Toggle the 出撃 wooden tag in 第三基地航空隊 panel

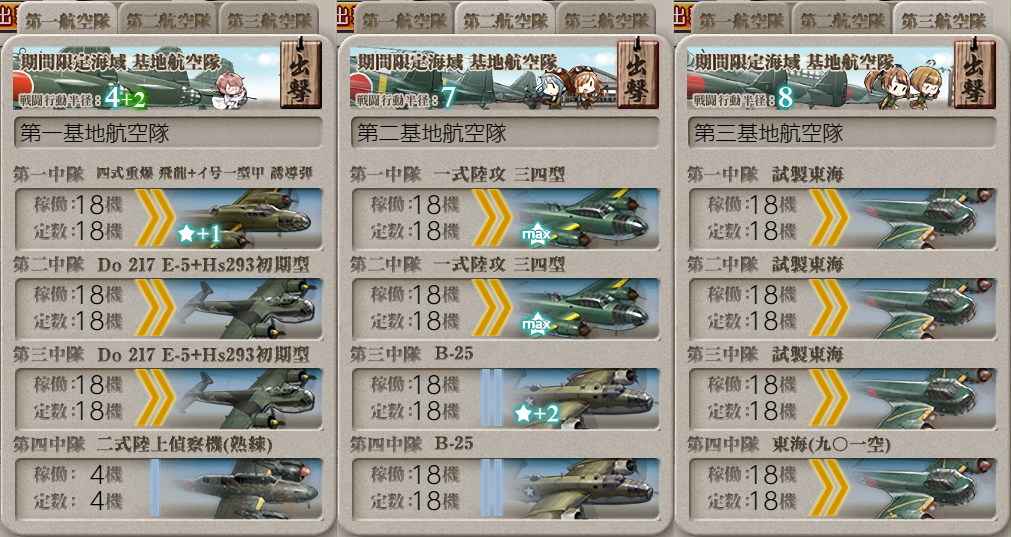(x=974, y=73)
